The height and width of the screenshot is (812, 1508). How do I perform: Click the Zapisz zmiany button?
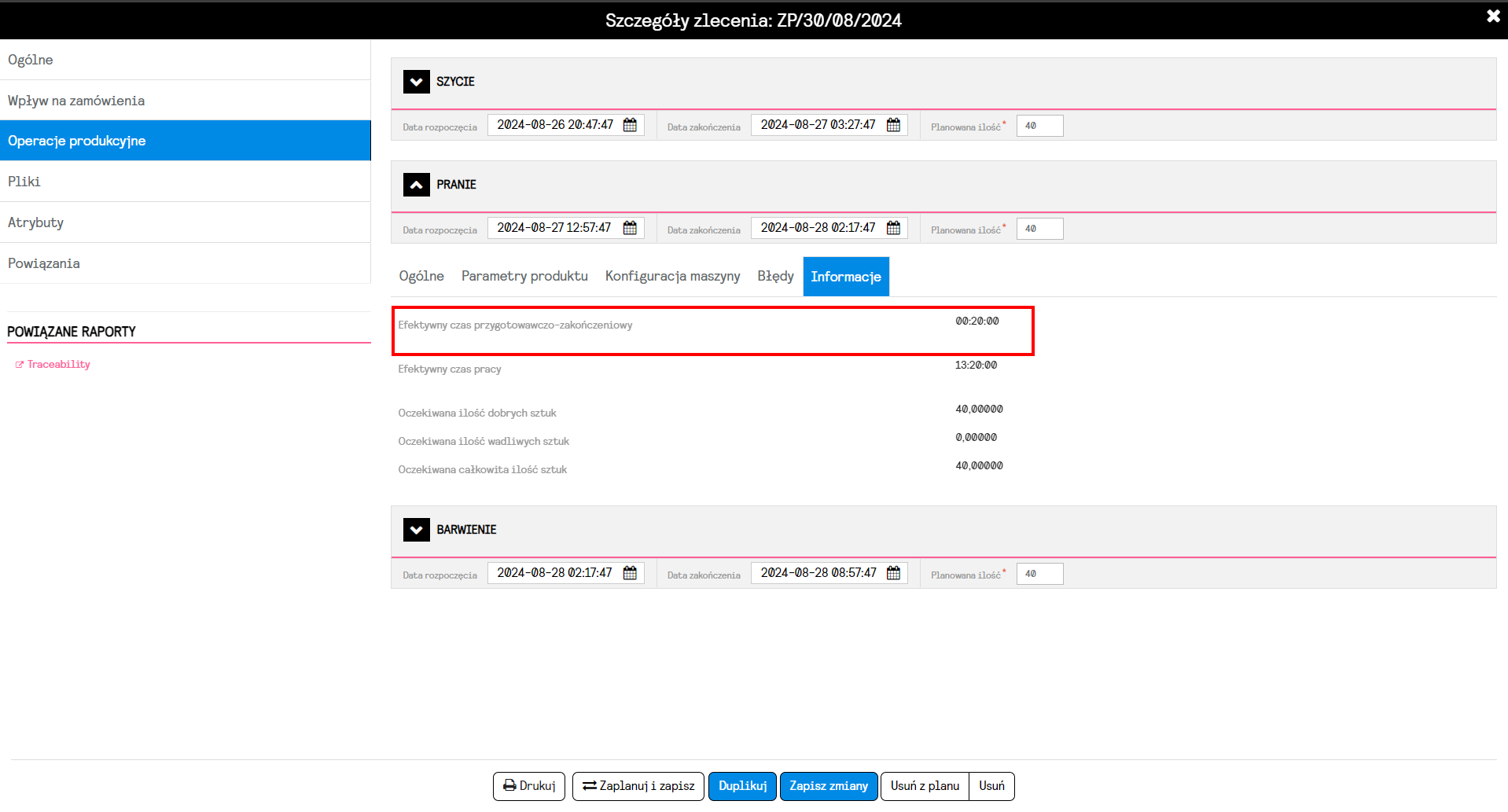pyautogui.click(x=829, y=786)
